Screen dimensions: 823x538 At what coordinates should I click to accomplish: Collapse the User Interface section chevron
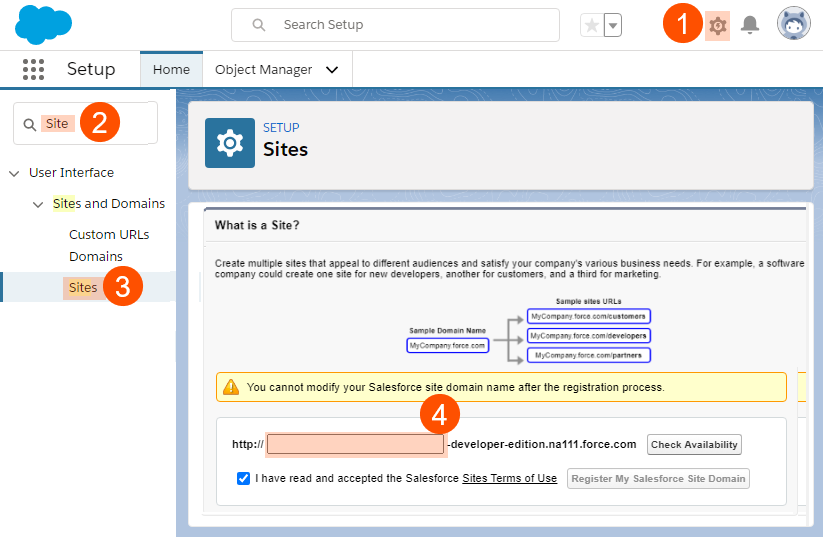tap(14, 173)
